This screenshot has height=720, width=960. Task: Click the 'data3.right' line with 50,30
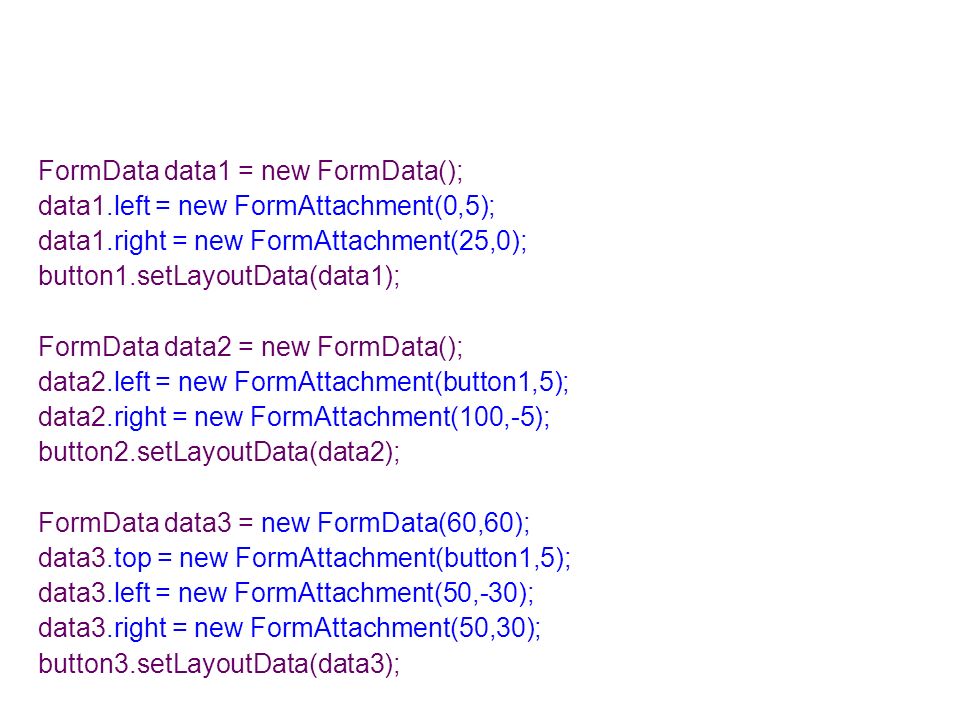290,628
